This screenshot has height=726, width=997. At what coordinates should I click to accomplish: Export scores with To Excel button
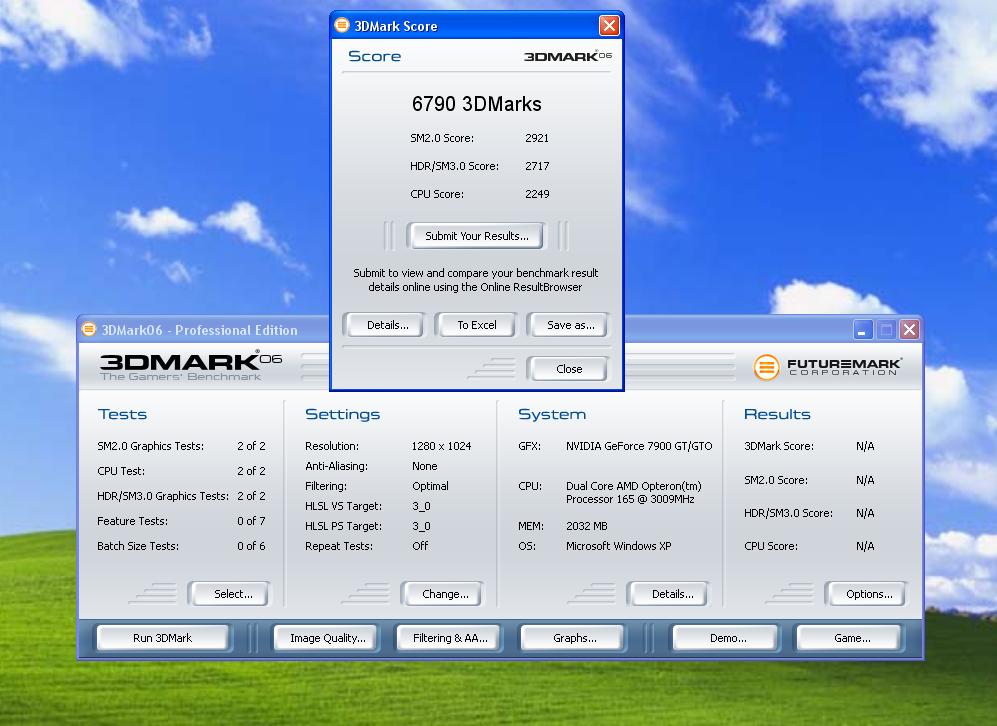476,325
